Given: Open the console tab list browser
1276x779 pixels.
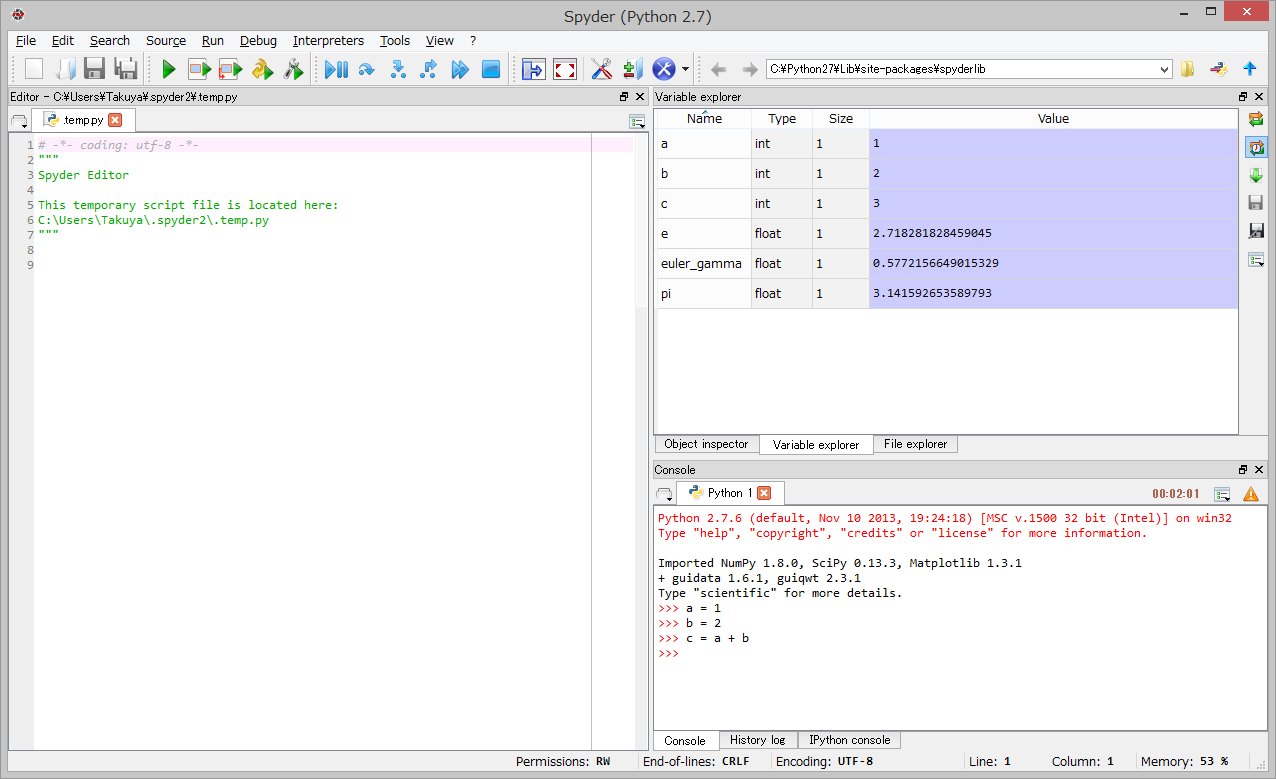Looking at the screenshot, I should (x=664, y=495).
